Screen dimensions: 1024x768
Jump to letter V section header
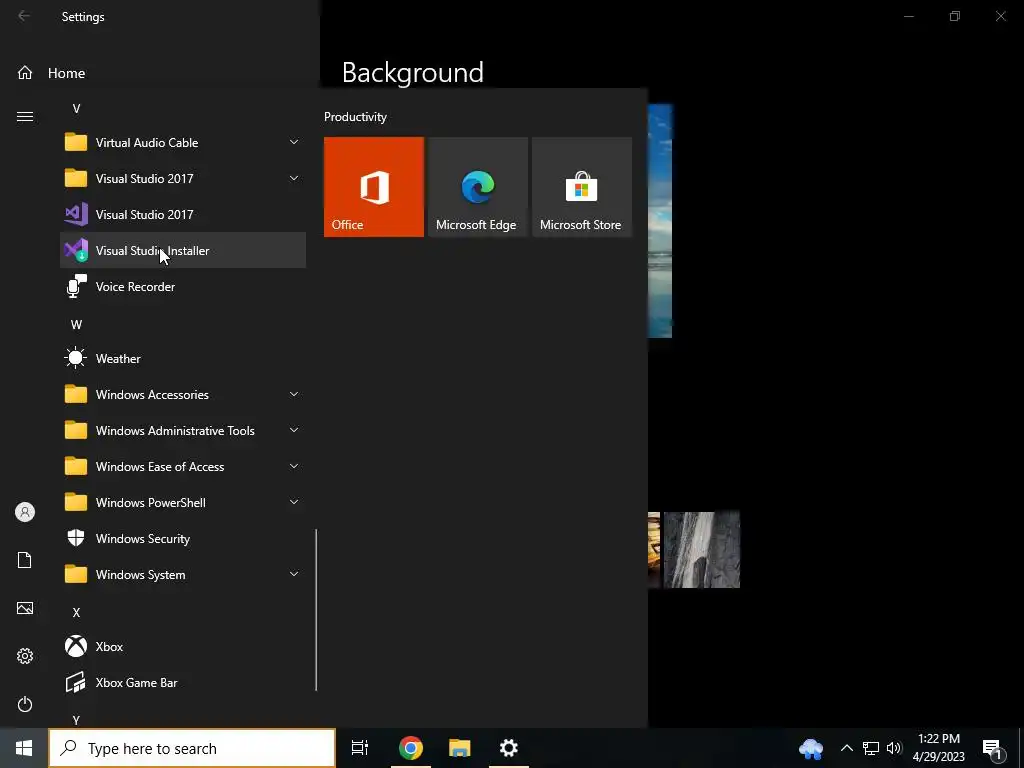[x=76, y=108]
